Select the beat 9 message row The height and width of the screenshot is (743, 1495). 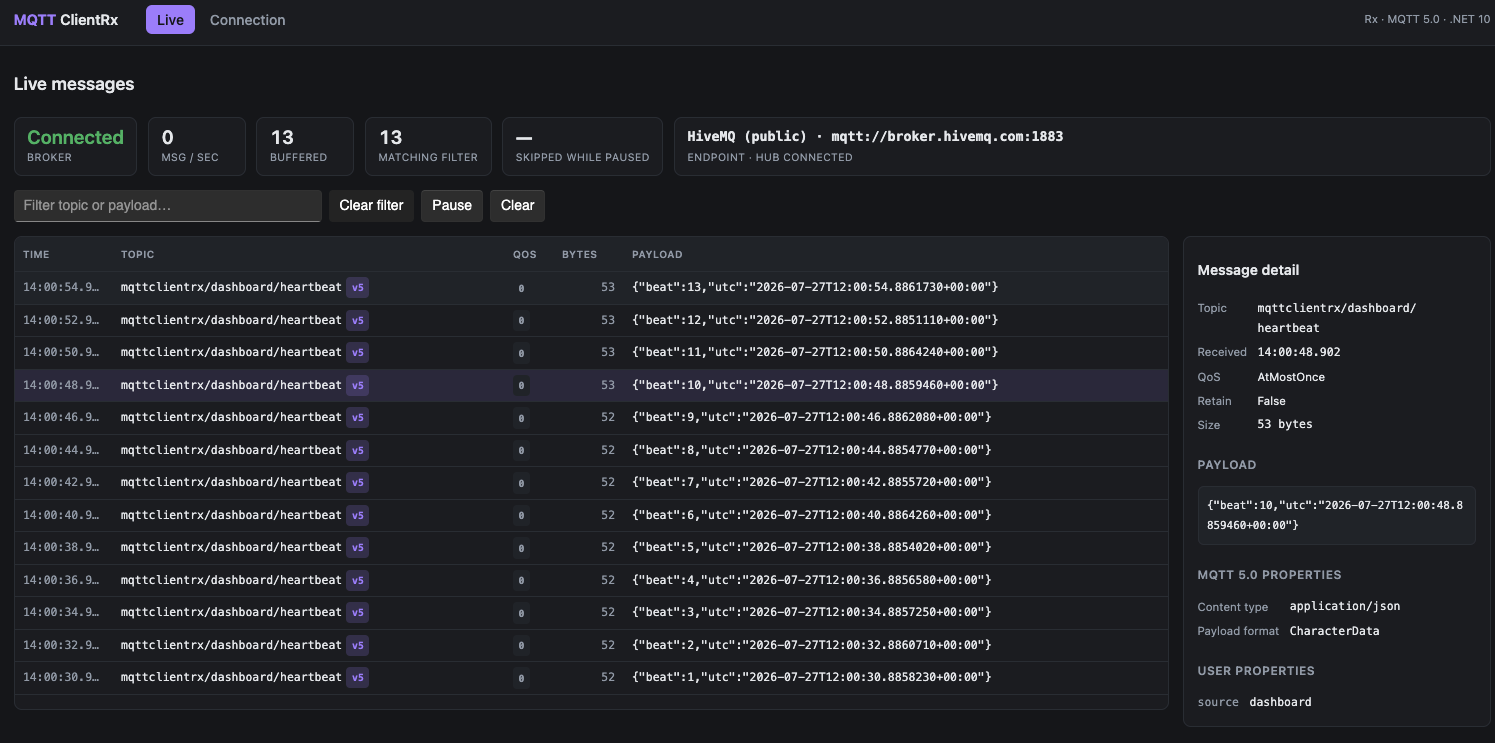coord(591,418)
